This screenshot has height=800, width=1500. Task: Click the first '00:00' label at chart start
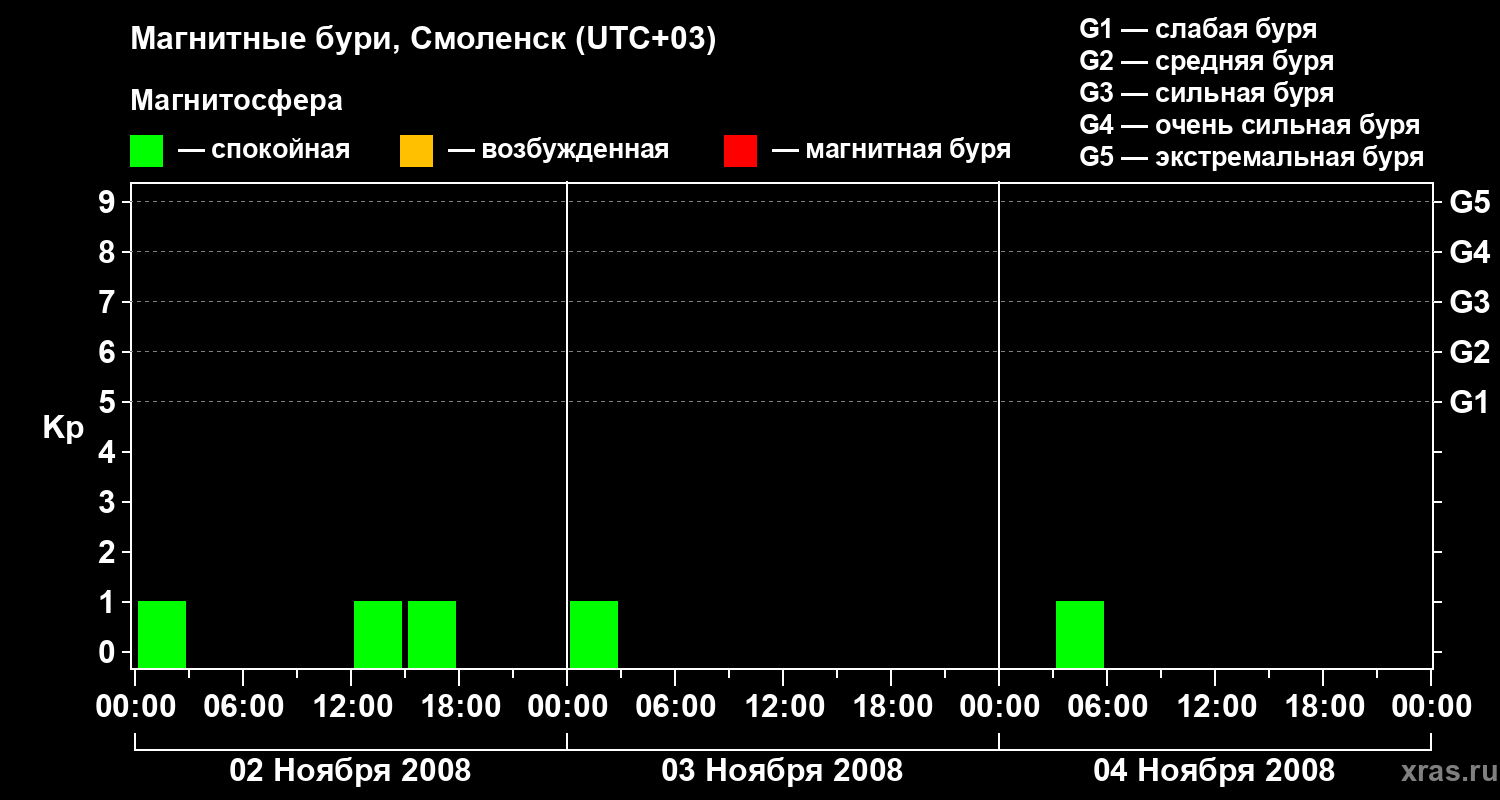pos(134,707)
